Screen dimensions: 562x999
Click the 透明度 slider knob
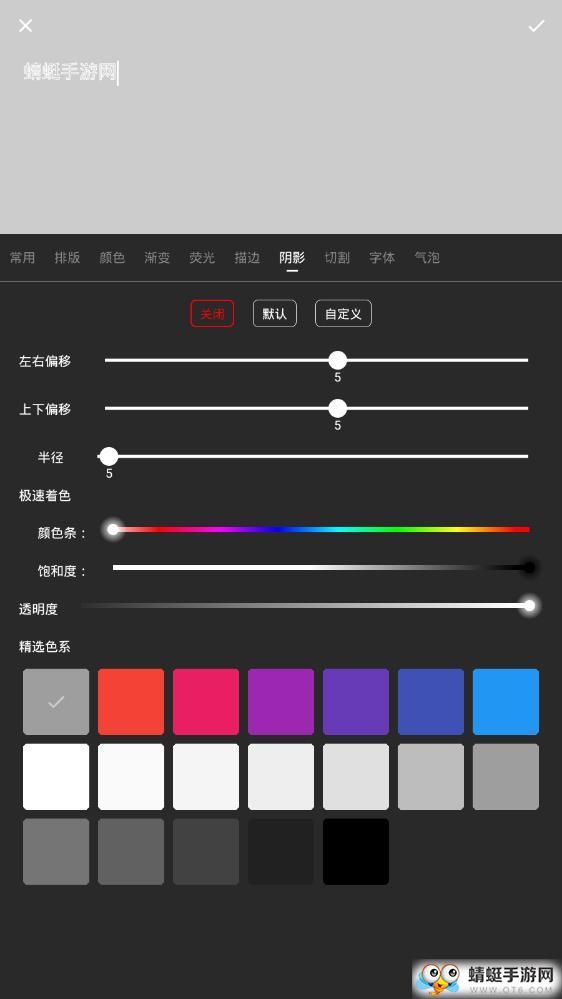point(530,605)
